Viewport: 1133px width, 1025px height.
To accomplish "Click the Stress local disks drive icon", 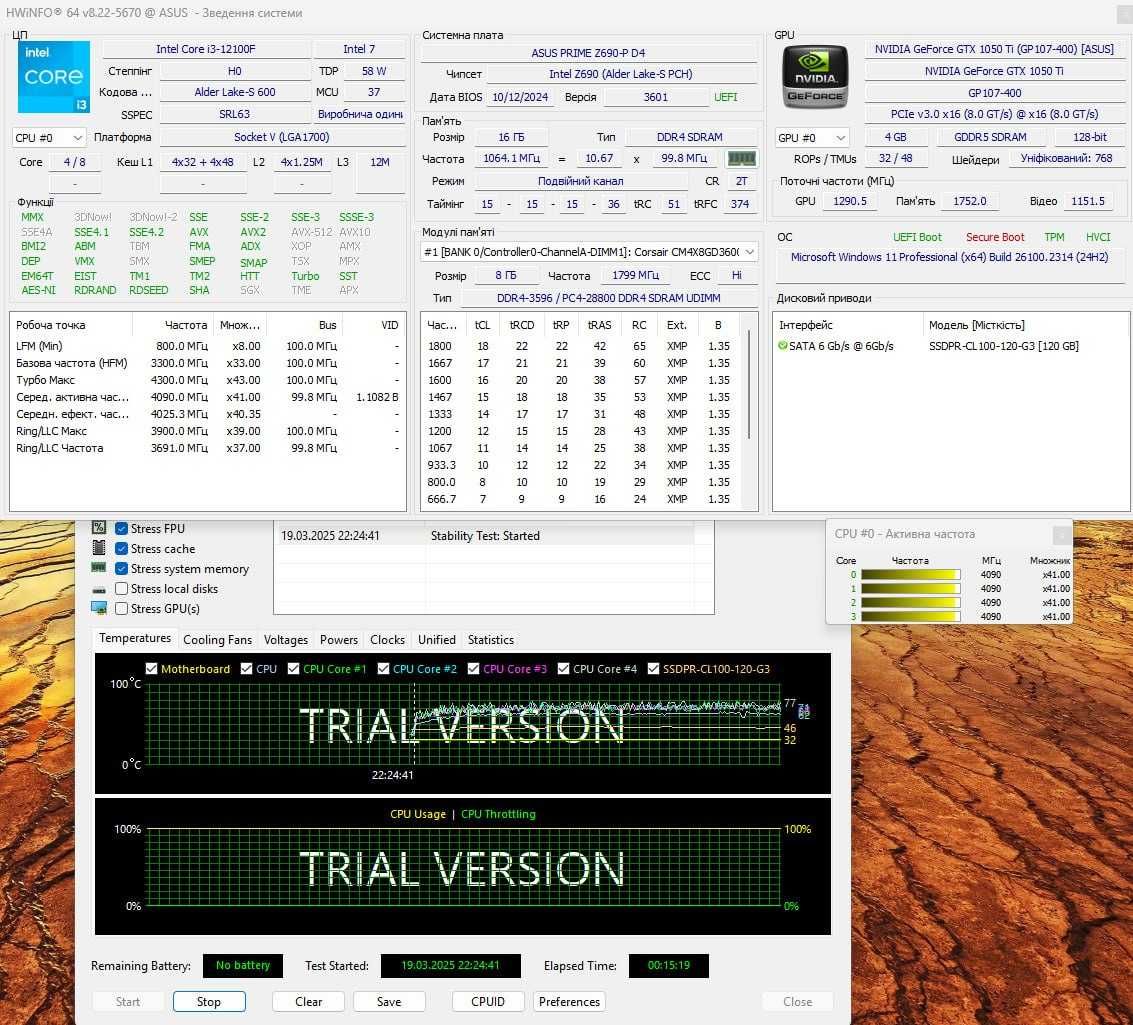I will click(x=100, y=589).
